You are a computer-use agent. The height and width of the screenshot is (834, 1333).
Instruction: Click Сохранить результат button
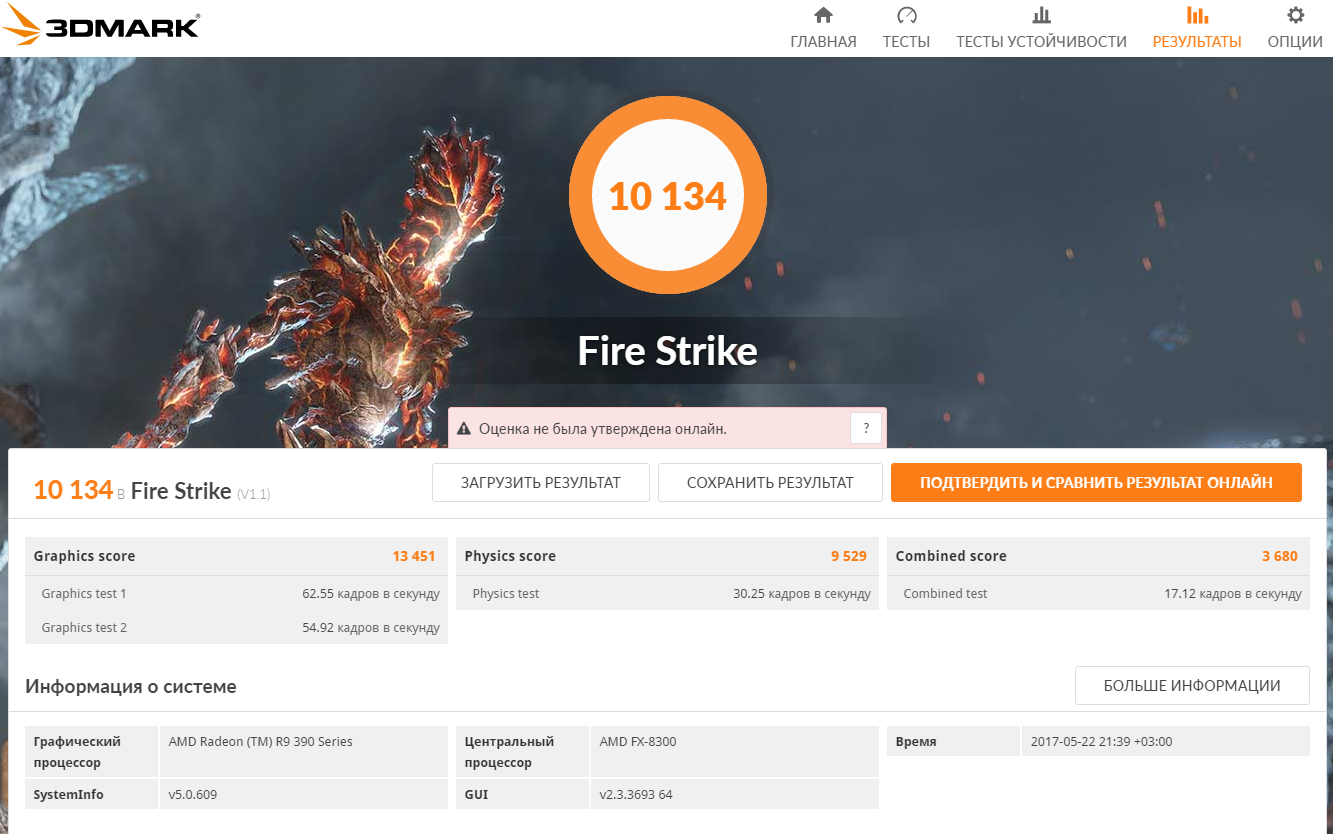[x=770, y=482]
